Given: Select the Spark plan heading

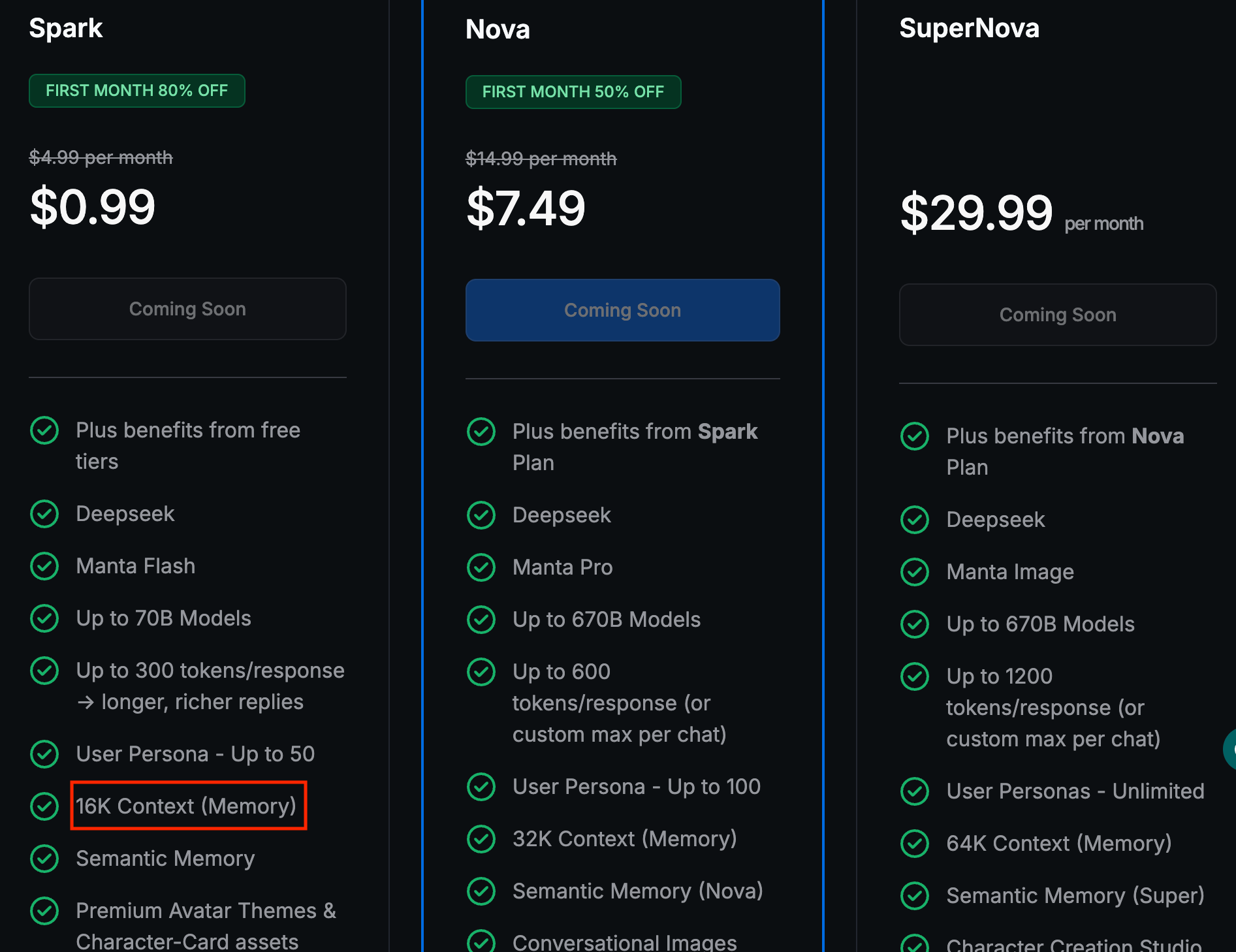Looking at the screenshot, I should click(66, 28).
